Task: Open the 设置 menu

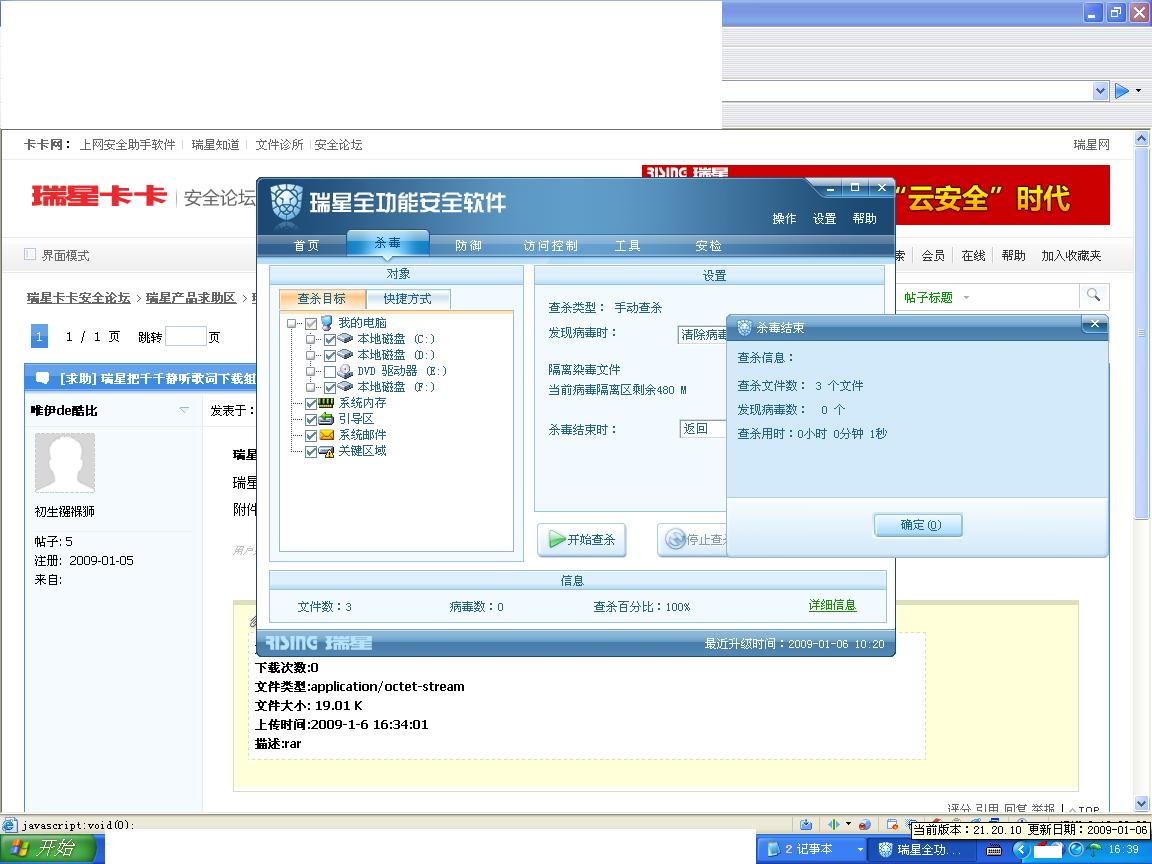Action: coord(824,218)
